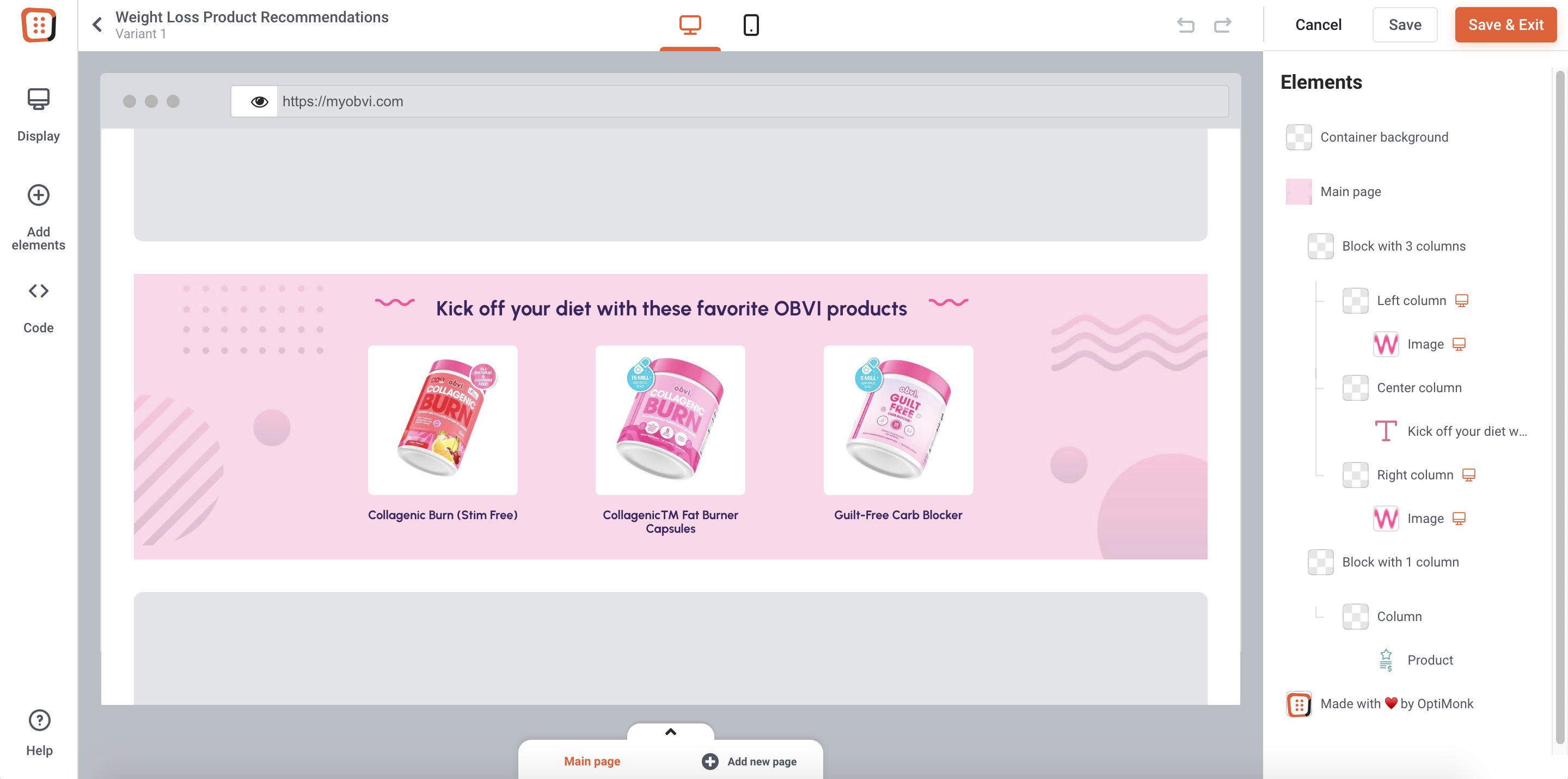1568x779 pixels.
Task: Open the Display panel icon
Action: click(38, 99)
